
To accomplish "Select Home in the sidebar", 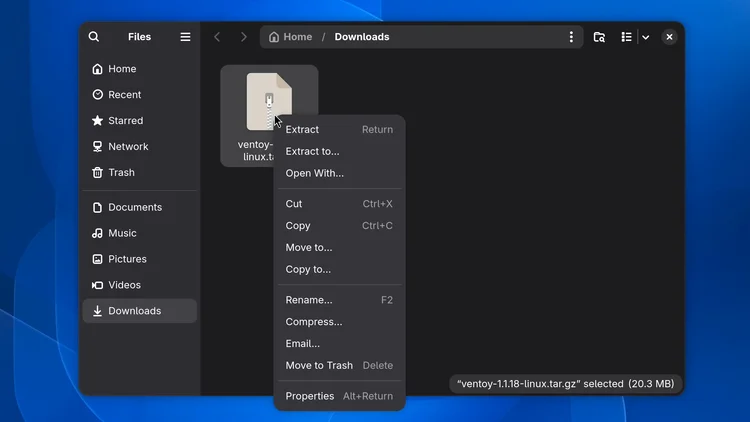I will click(x=140, y=69).
